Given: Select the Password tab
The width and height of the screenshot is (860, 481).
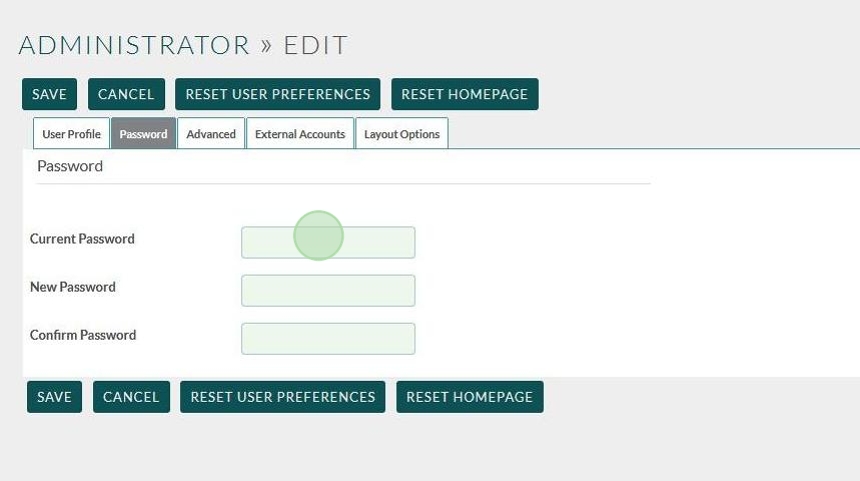Looking at the screenshot, I should coord(143,134).
